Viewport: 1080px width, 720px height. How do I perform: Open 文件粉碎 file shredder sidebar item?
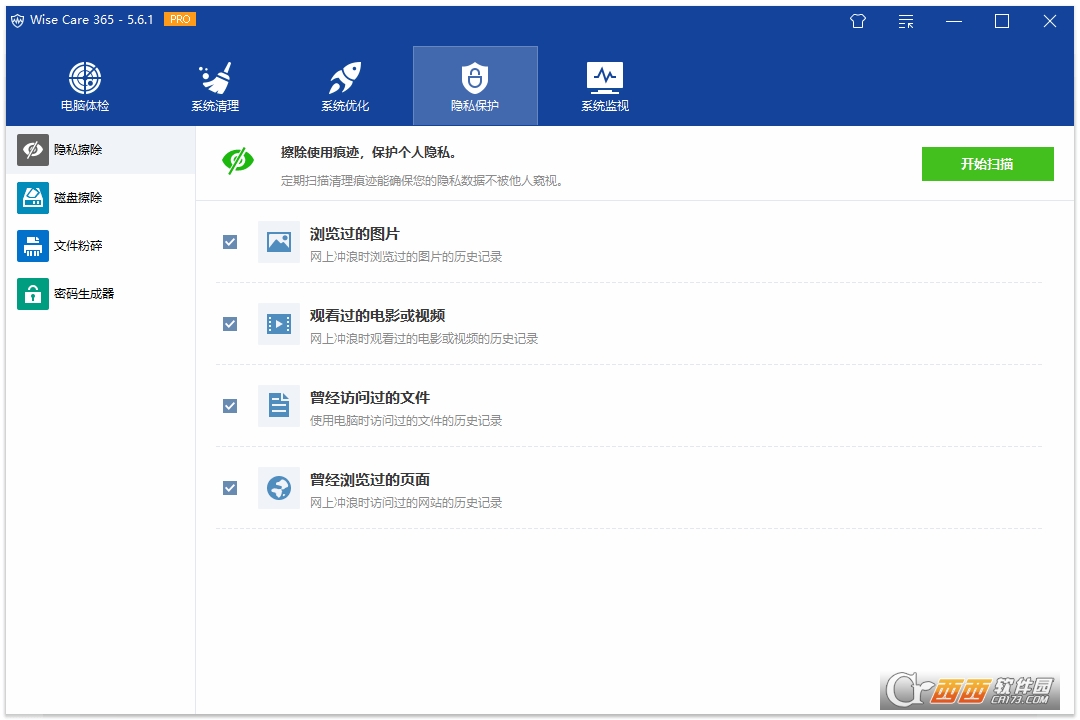click(x=101, y=246)
